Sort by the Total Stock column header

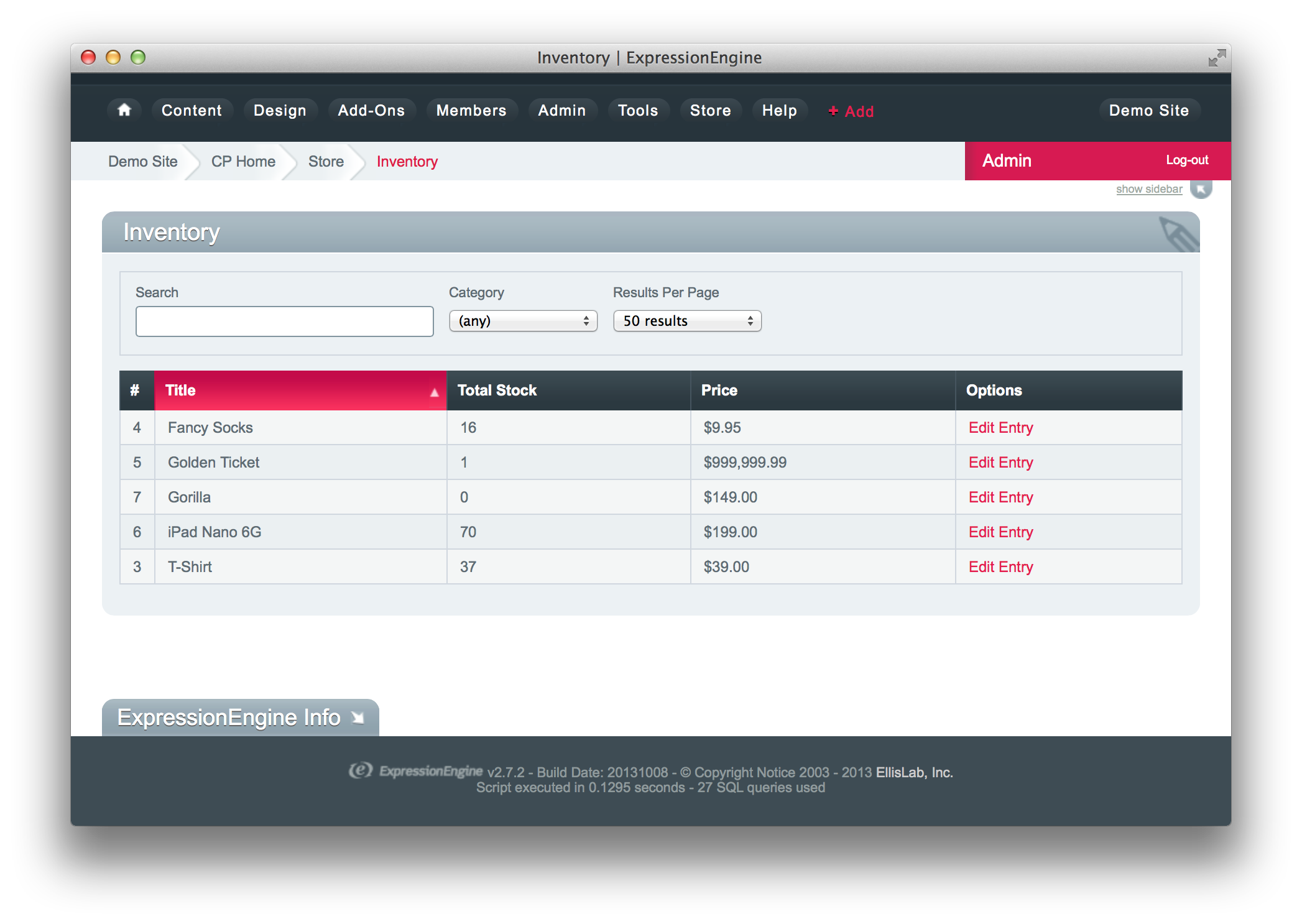[x=568, y=390]
